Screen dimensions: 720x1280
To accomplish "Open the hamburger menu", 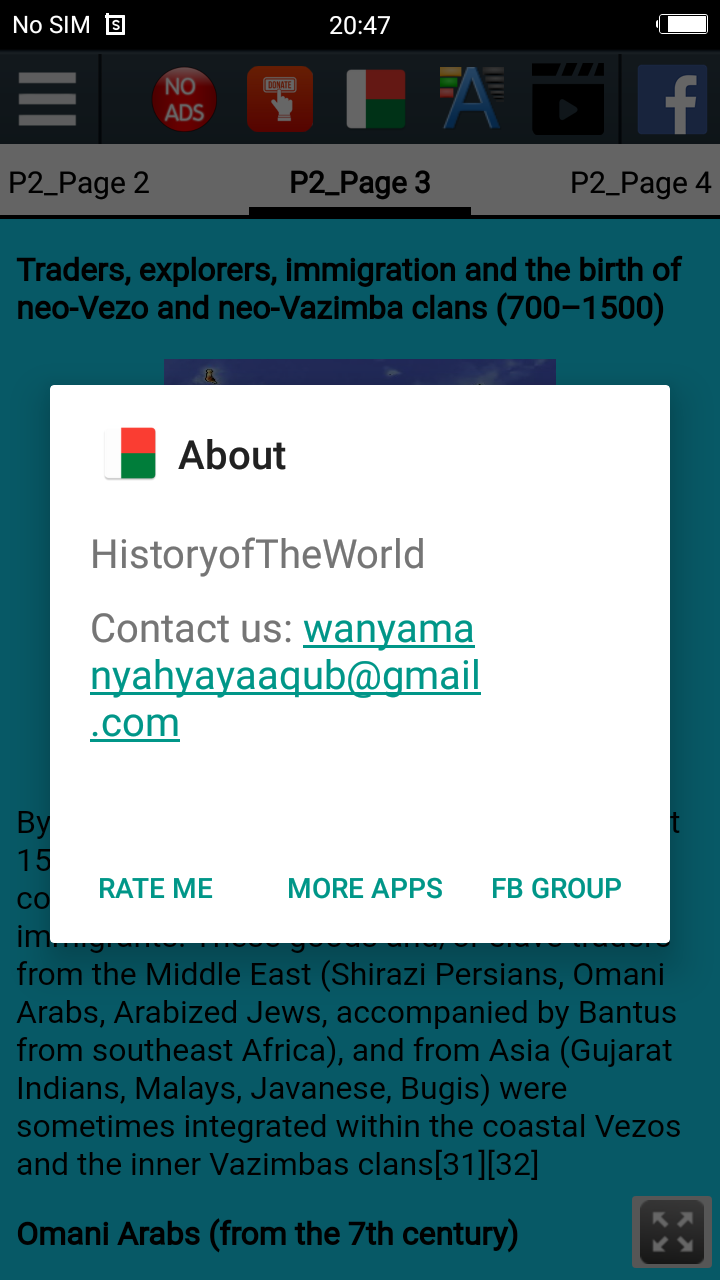I will tap(47, 99).
